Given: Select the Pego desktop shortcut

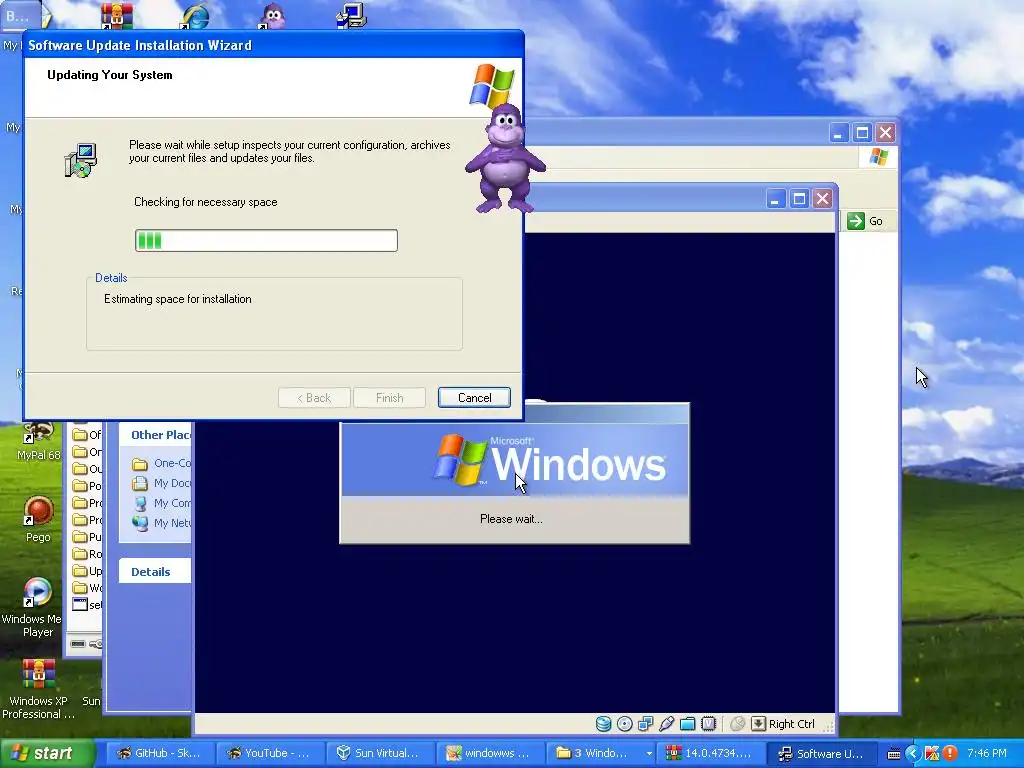Looking at the screenshot, I should 39,520.
